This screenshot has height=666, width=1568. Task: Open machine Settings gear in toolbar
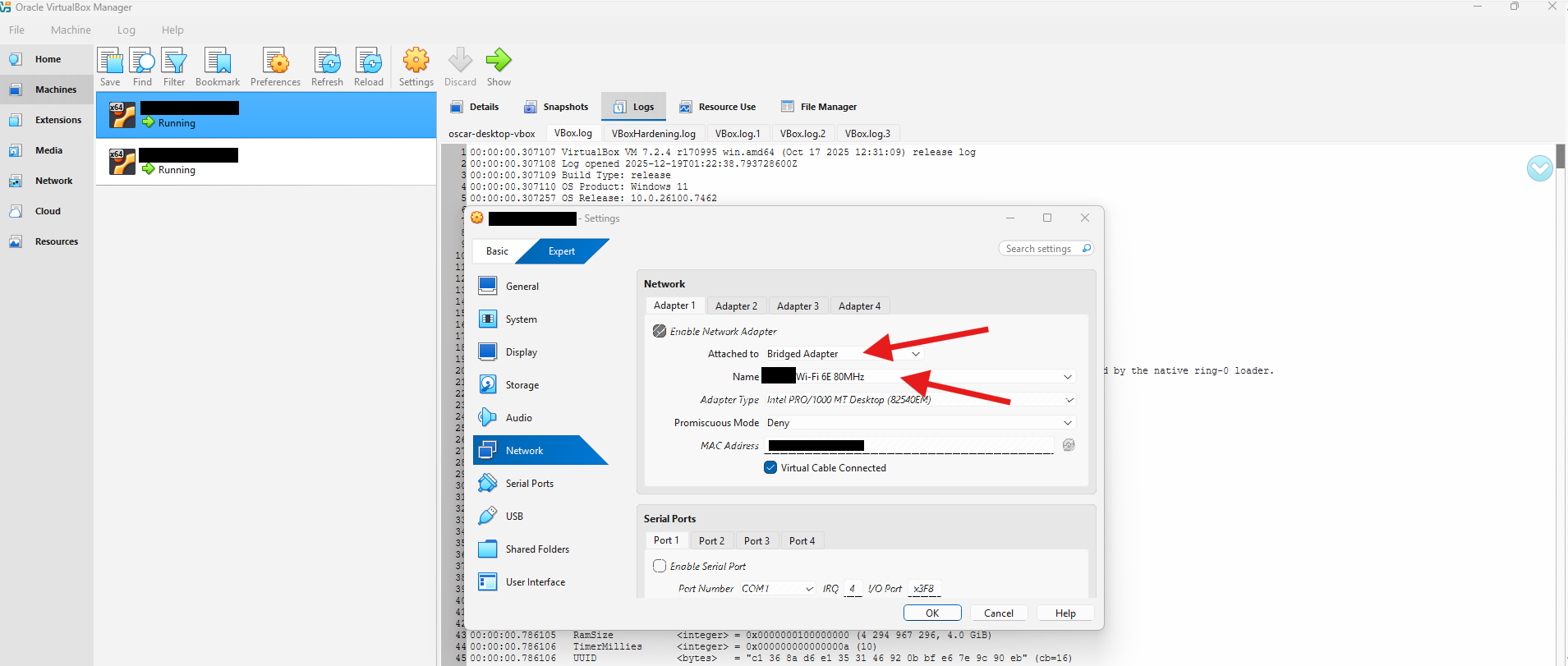416,67
